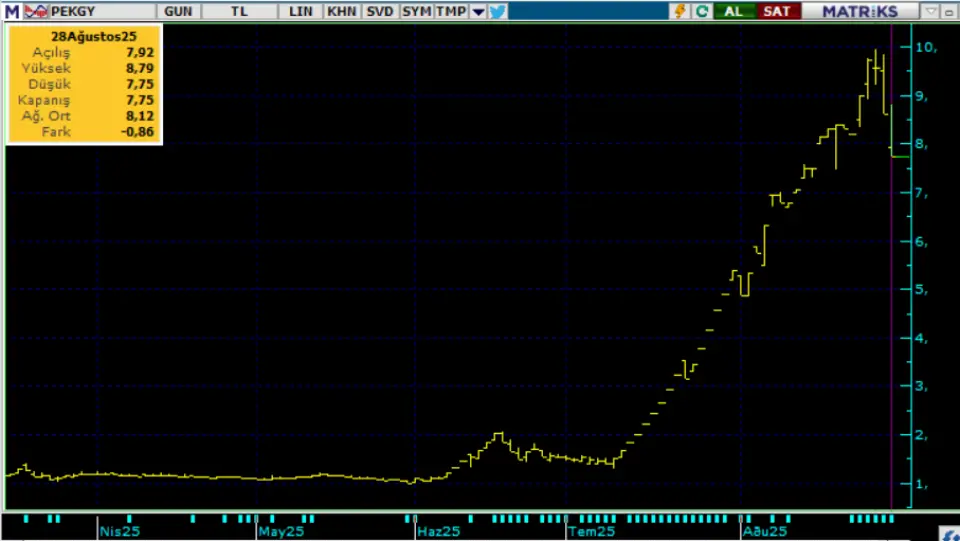Toggle LIN scale mode

[301, 11]
